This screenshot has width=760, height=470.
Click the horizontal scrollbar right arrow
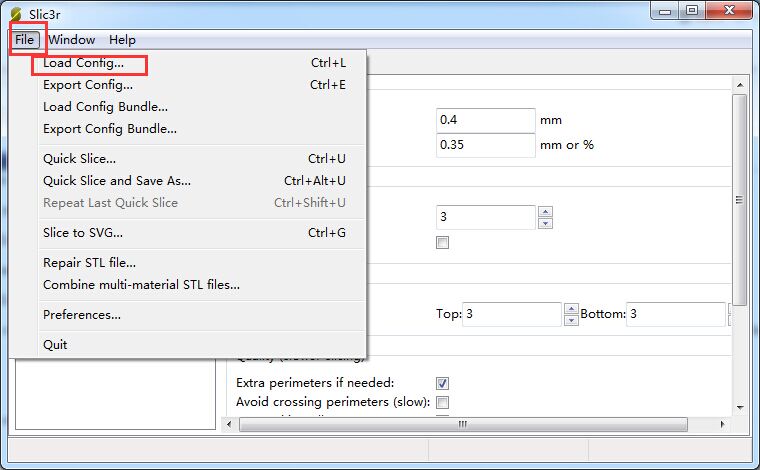point(723,424)
